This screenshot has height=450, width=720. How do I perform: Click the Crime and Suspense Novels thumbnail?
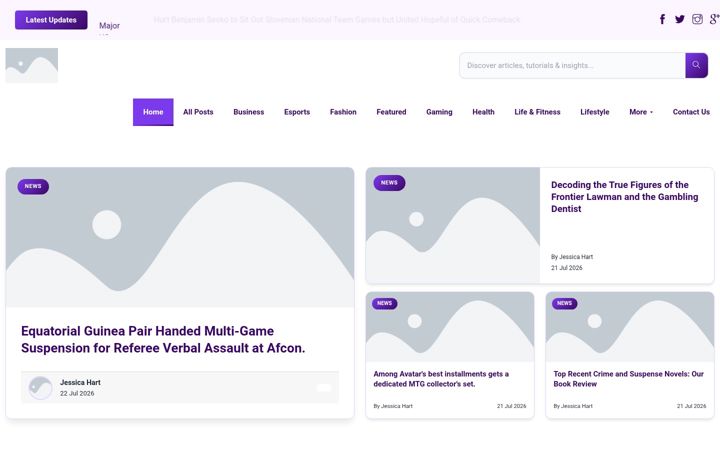click(x=630, y=326)
